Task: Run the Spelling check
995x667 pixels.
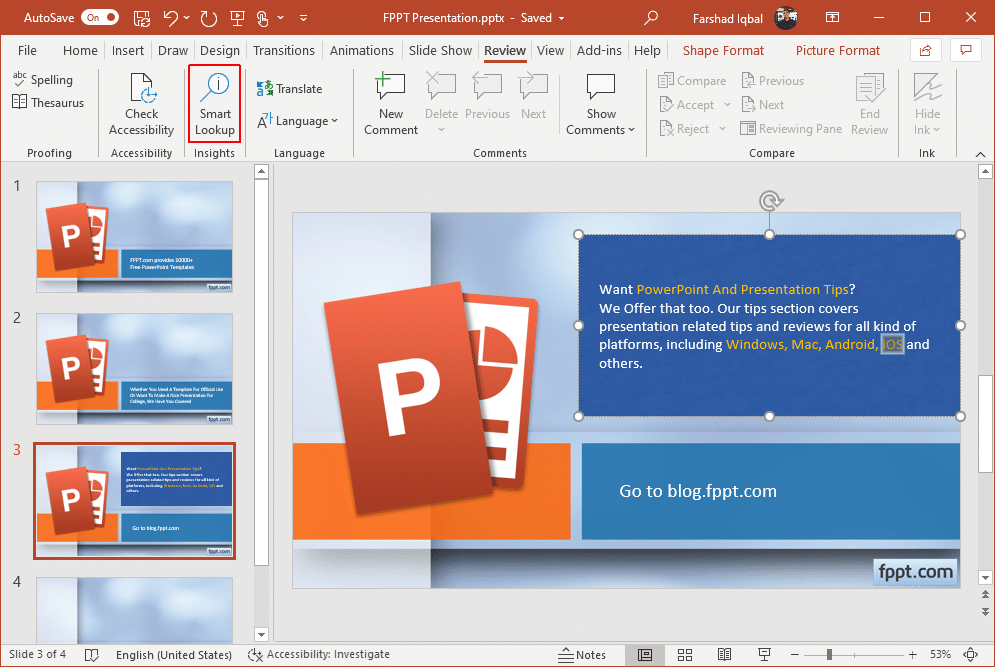Action: point(43,79)
